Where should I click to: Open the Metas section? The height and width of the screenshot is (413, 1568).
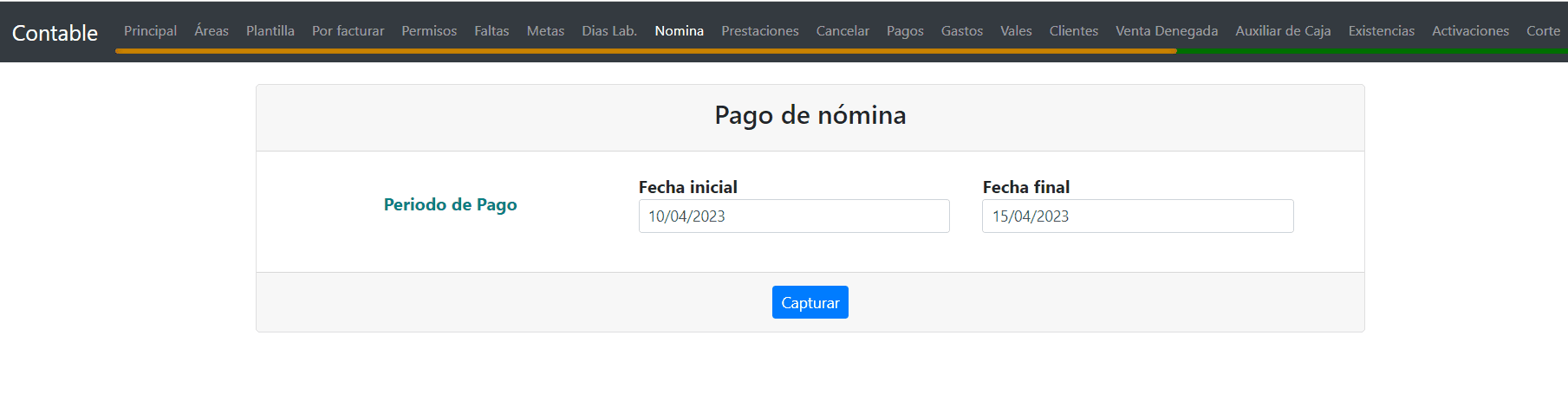point(545,31)
